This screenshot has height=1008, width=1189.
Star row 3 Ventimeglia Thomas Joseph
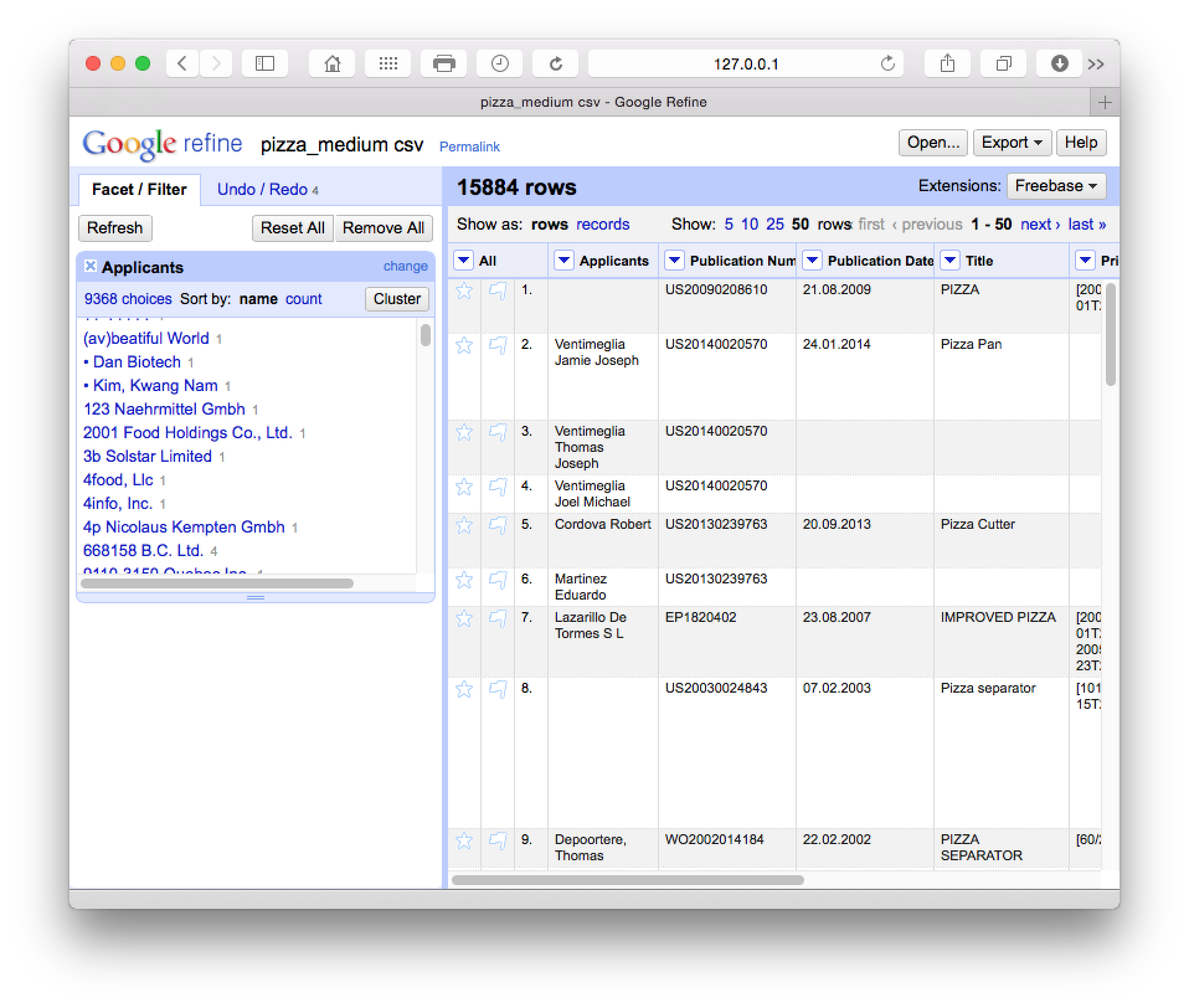(x=464, y=432)
